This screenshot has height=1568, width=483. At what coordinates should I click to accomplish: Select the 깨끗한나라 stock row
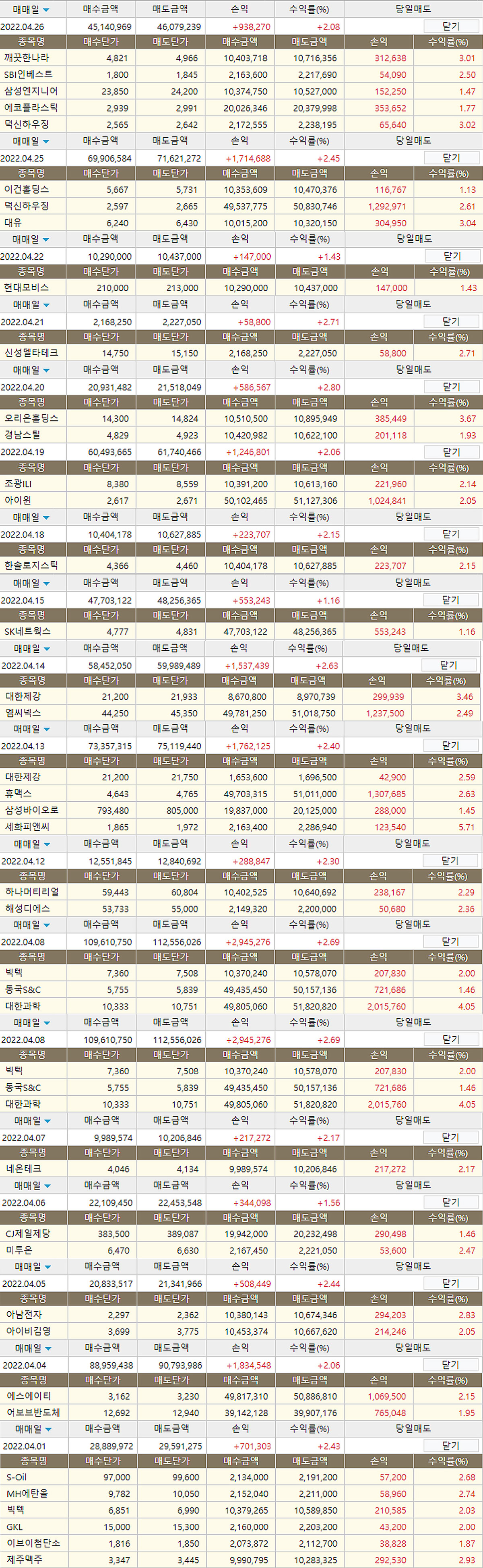coord(27,58)
